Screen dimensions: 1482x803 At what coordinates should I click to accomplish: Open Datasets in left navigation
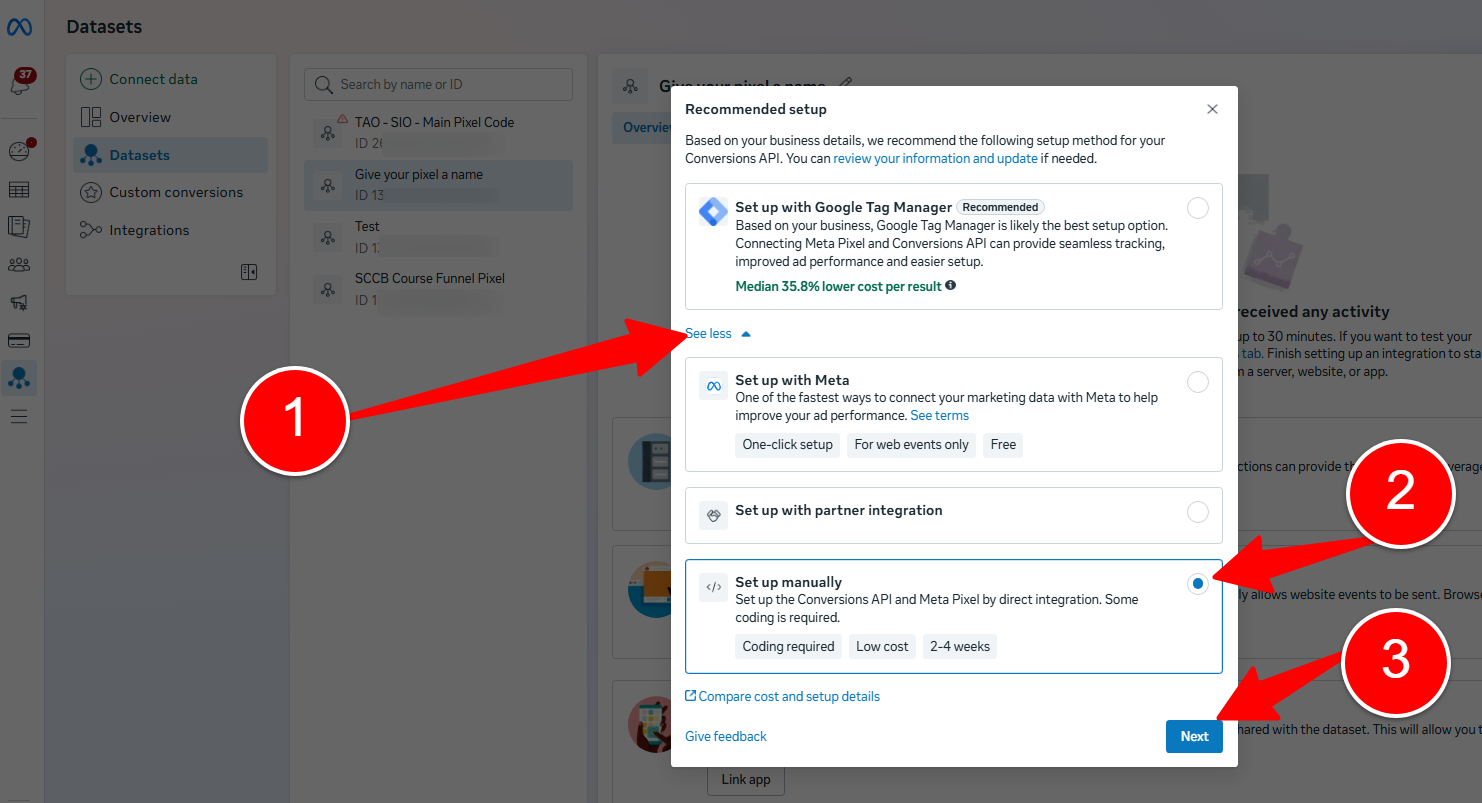tap(170, 155)
